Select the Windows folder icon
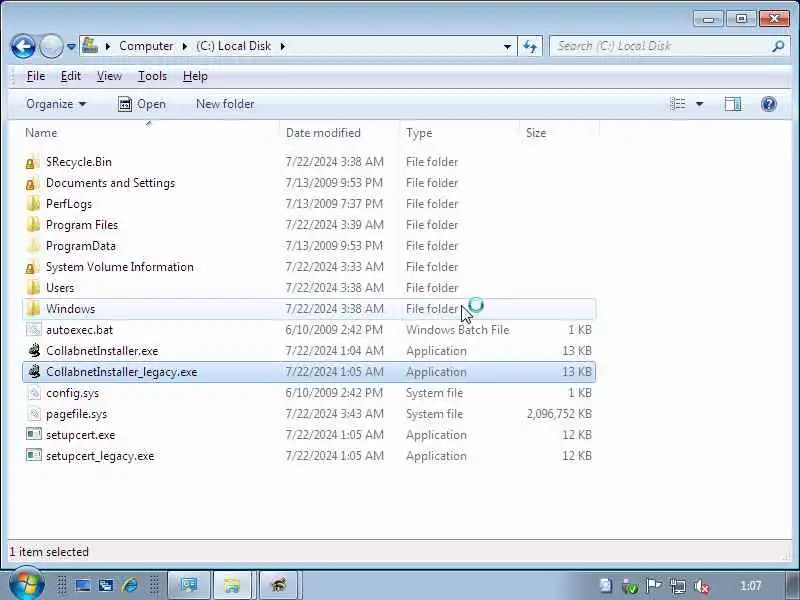The height and width of the screenshot is (600, 800). pyautogui.click(x=33, y=309)
